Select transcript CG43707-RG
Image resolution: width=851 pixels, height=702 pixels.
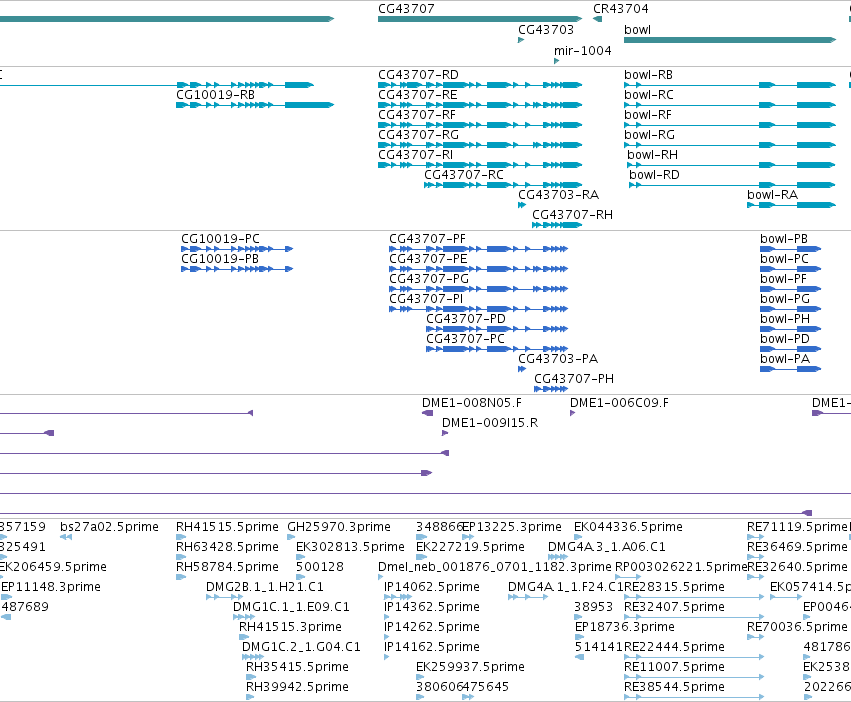(480, 145)
